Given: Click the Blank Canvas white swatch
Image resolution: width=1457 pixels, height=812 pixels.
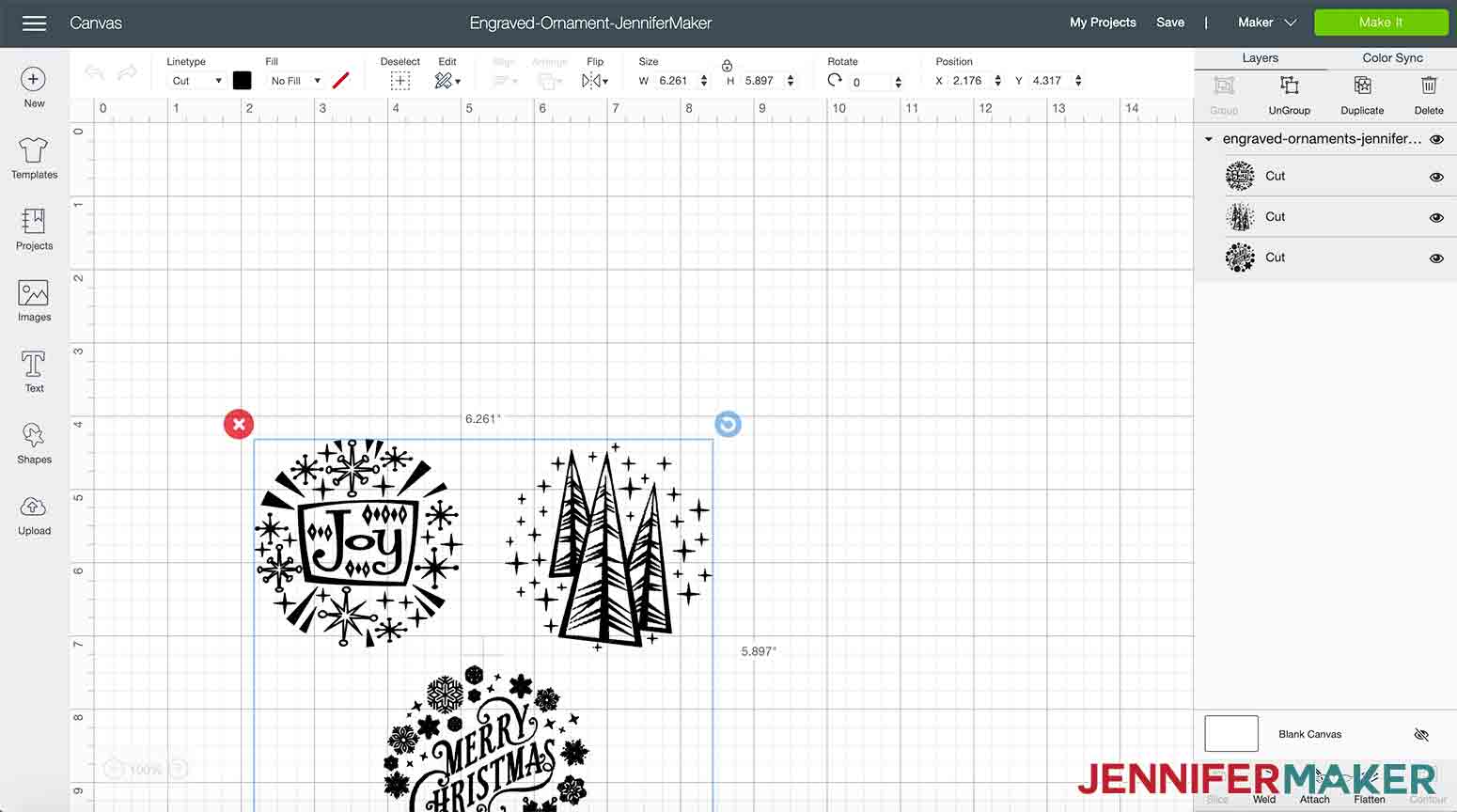Looking at the screenshot, I should tap(1231, 733).
